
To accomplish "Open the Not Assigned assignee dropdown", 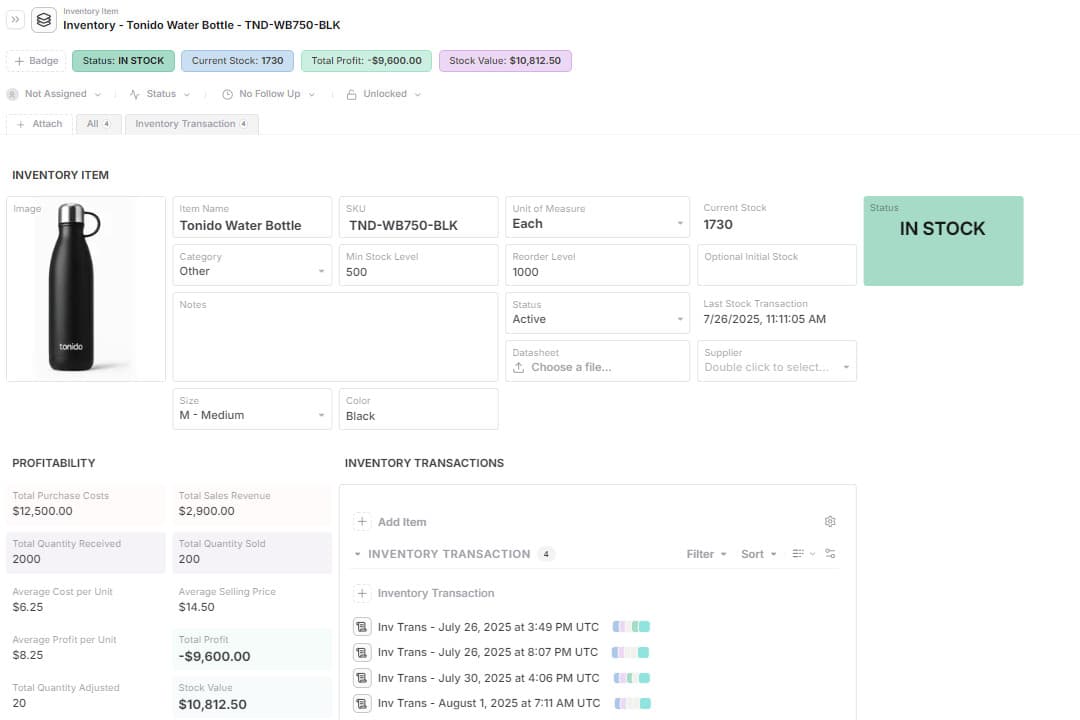I will coord(55,94).
